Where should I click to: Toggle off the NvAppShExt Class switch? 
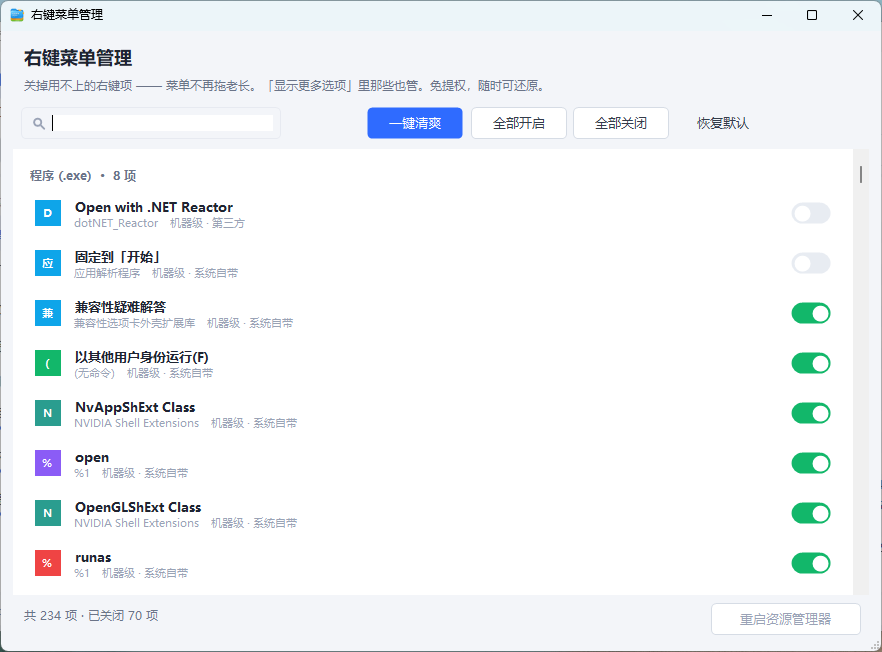pos(811,413)
